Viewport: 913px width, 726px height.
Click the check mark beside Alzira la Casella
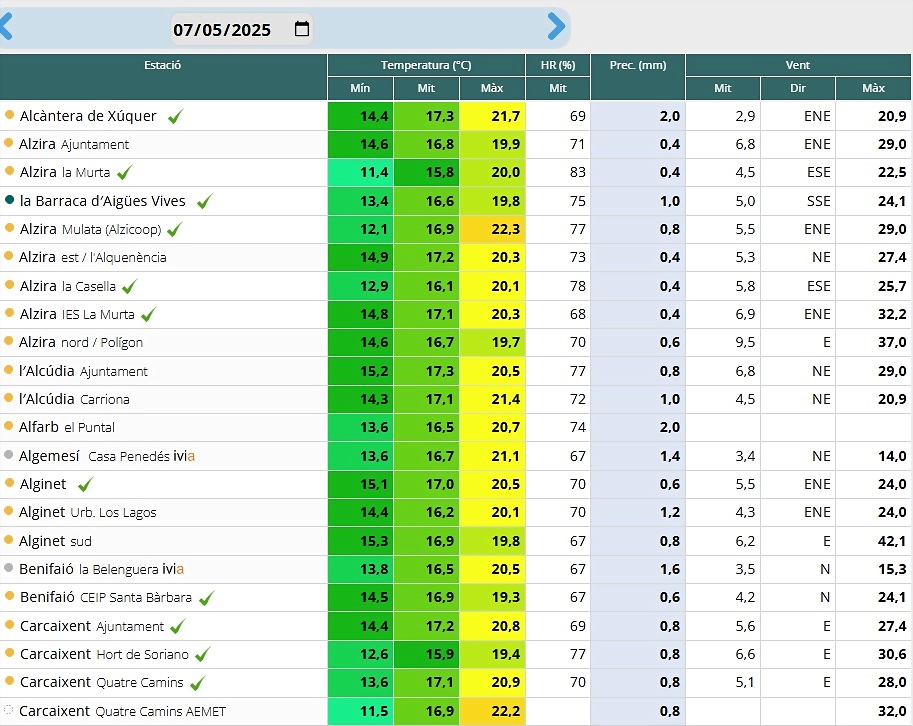(130, 286)
